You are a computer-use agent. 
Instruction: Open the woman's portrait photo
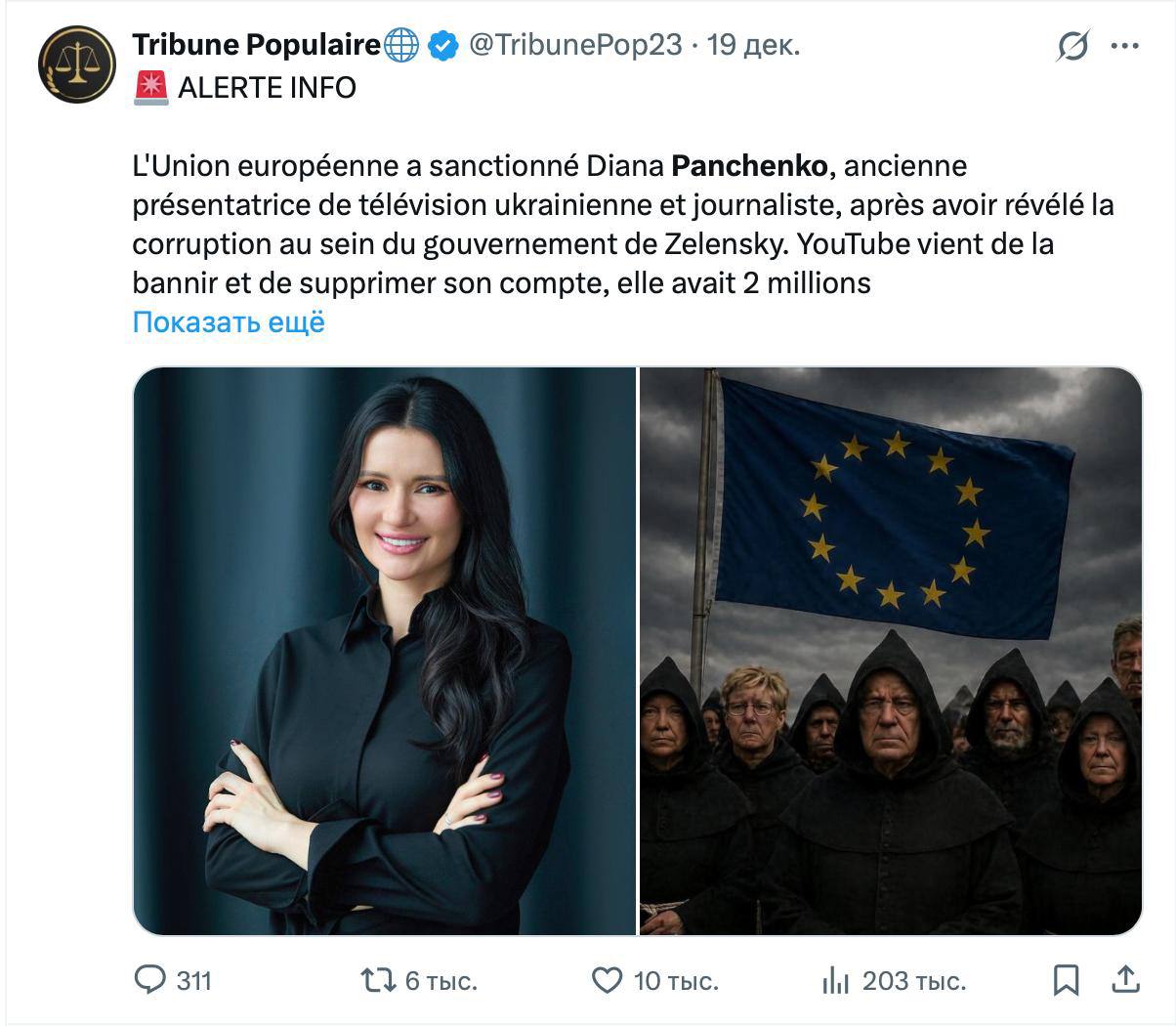tap(384, 651)
